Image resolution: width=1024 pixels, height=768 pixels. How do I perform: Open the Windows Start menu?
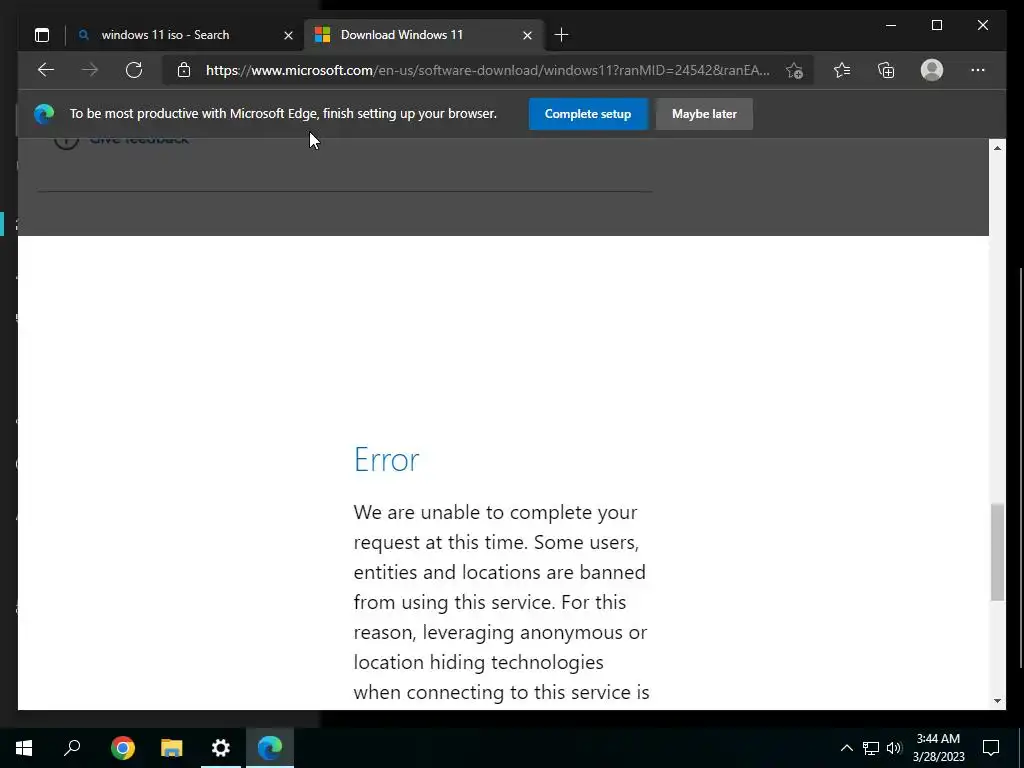24,748
